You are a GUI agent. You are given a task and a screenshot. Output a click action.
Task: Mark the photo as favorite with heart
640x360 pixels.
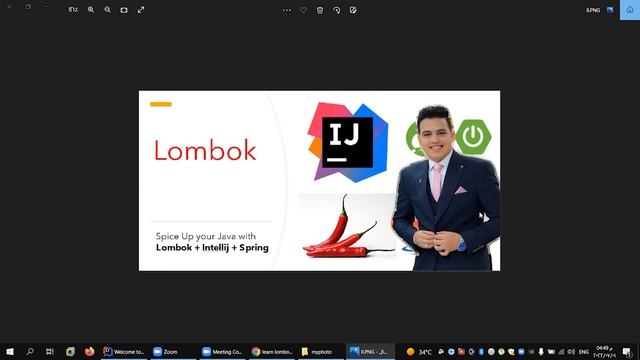point(303,10)
